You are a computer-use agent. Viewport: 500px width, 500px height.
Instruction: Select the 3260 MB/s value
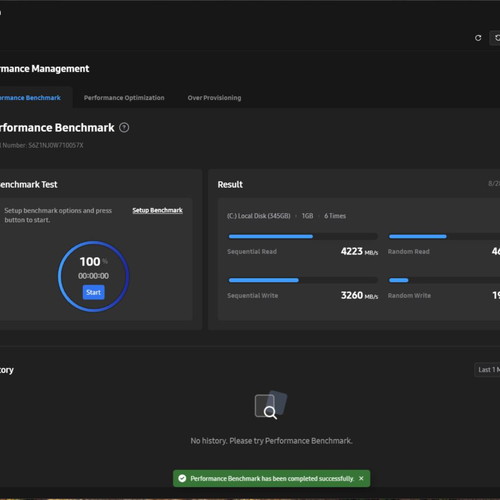359,295
